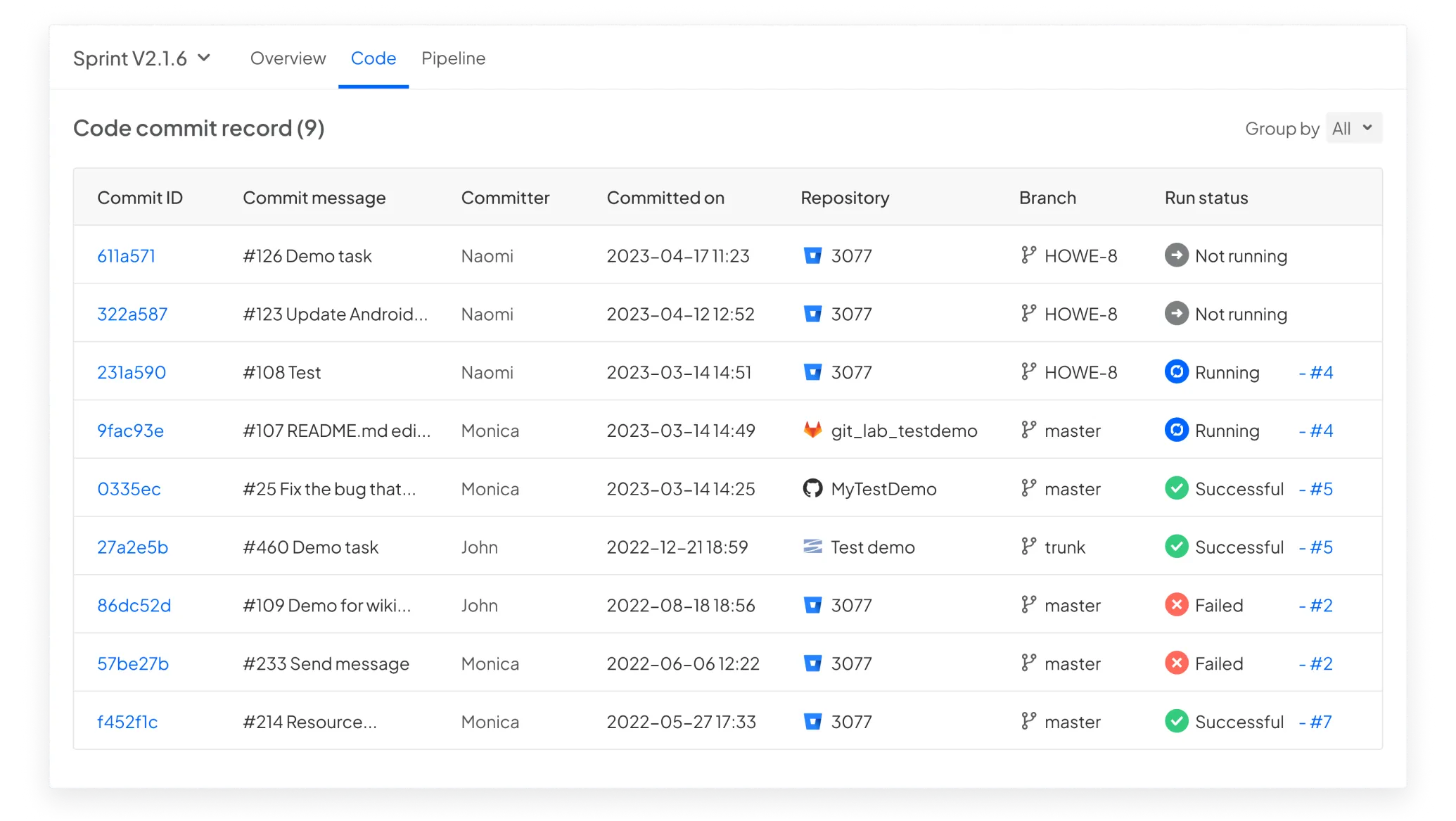Click the Failed status icon for 86dc52d
The image size is (1456, 821).
[x=1176, y=605]
